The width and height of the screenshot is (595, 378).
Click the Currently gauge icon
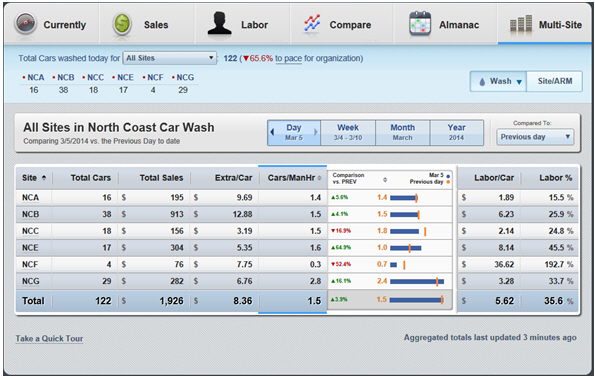pyautogui.click(x=25, y=24)
